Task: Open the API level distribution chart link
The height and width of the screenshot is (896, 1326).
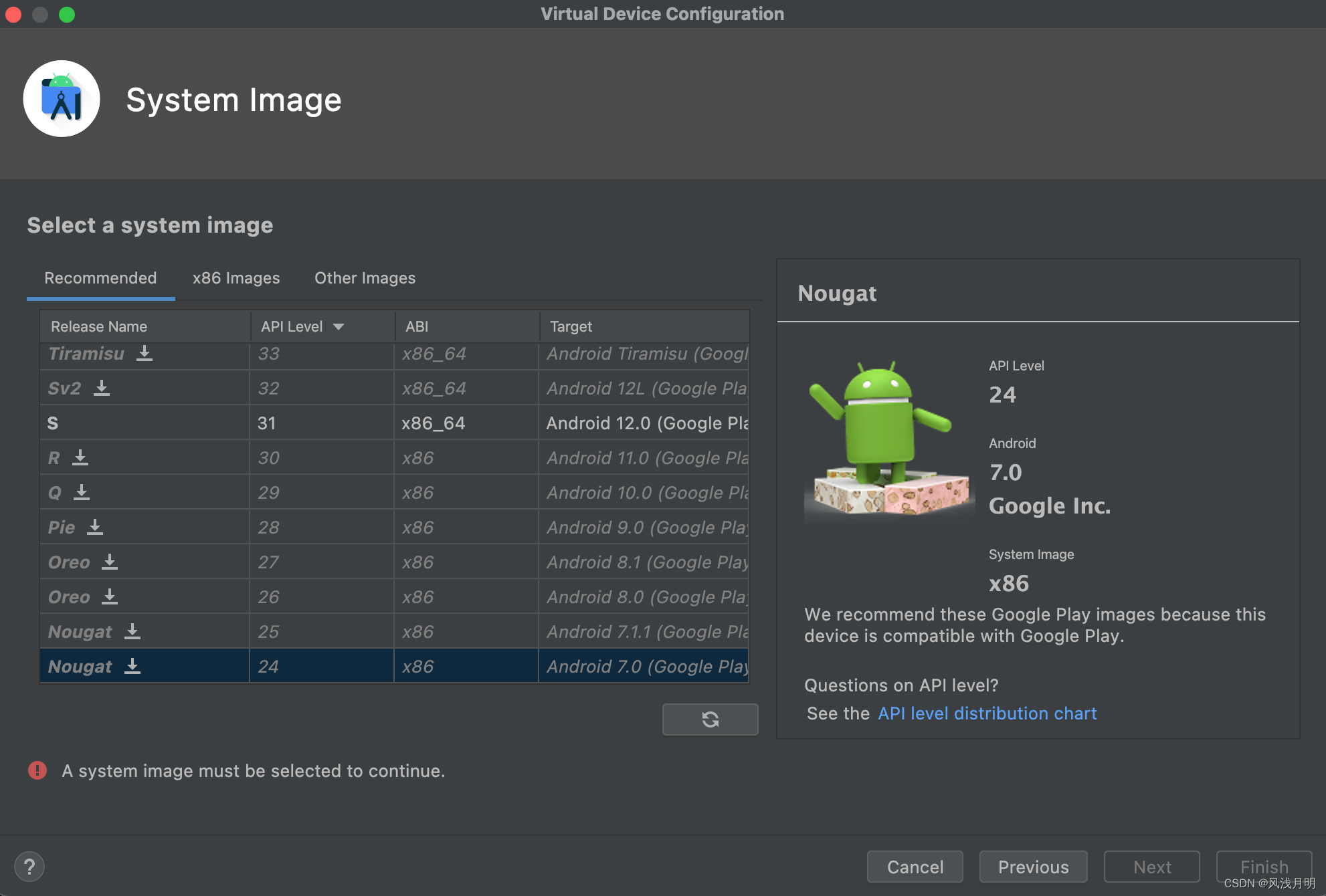Action: pyautogui.click(x=987, y=713)
